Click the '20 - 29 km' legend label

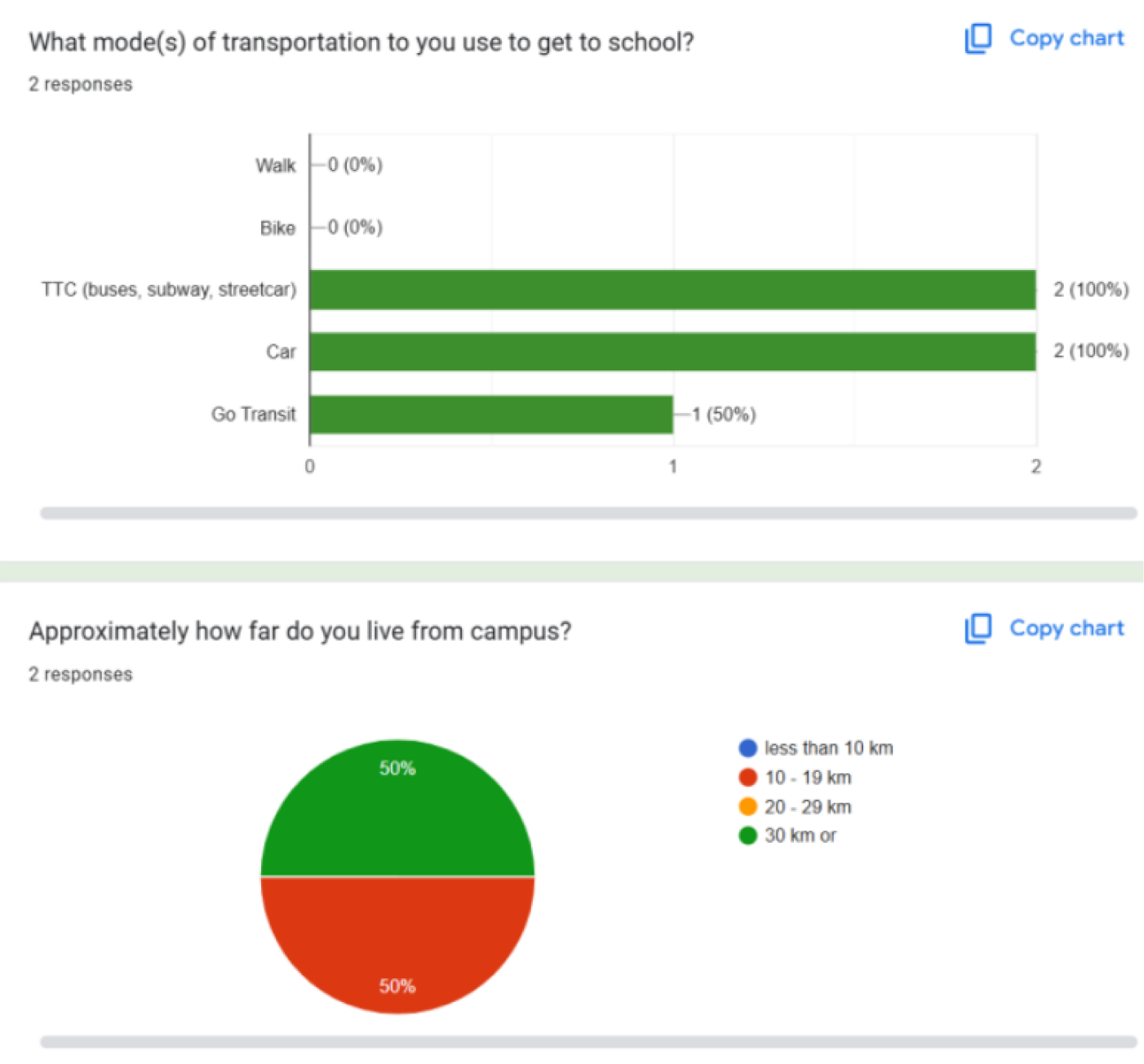tap(808, 807)
